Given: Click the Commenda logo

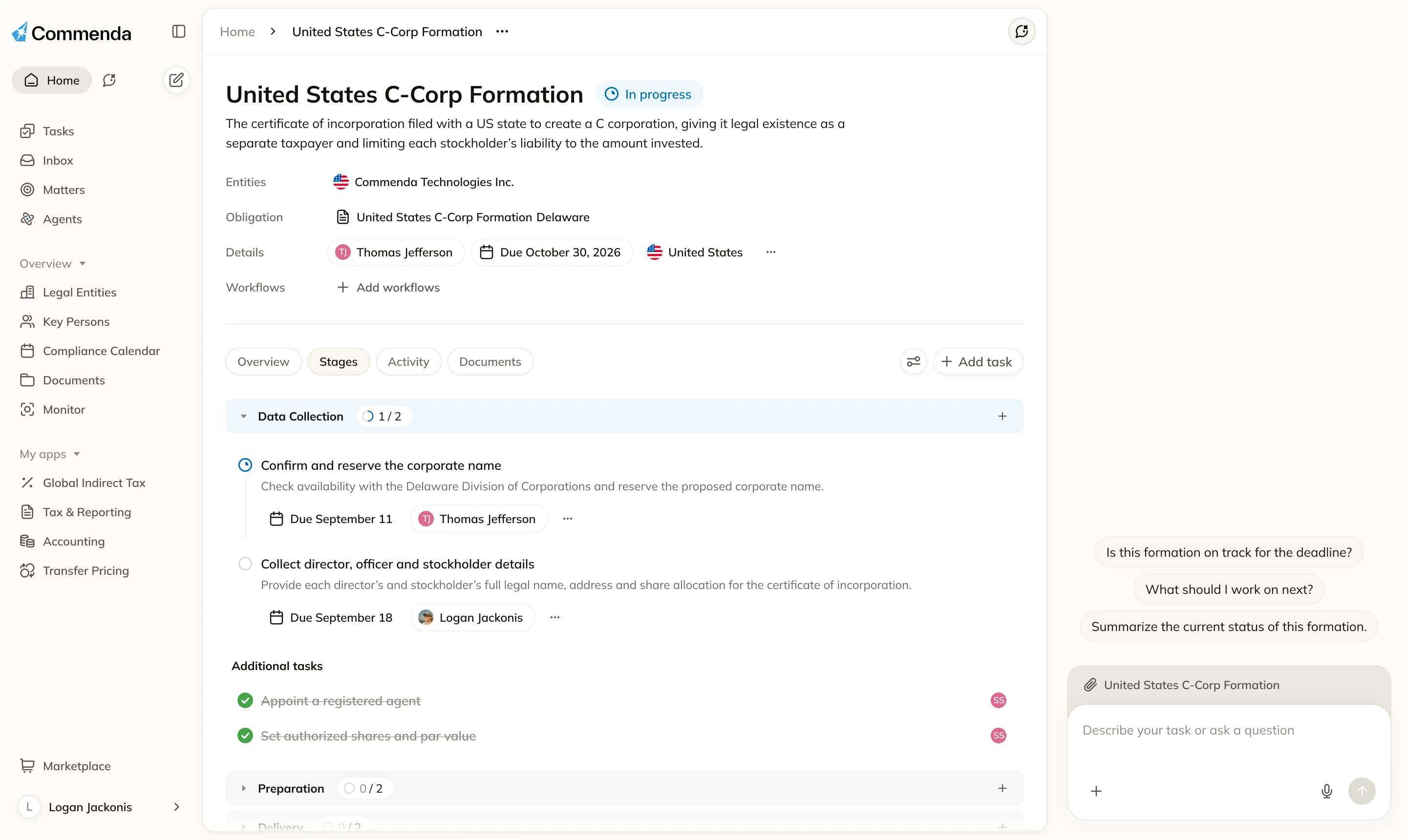Looking at the screenshot, I should 71,32.
